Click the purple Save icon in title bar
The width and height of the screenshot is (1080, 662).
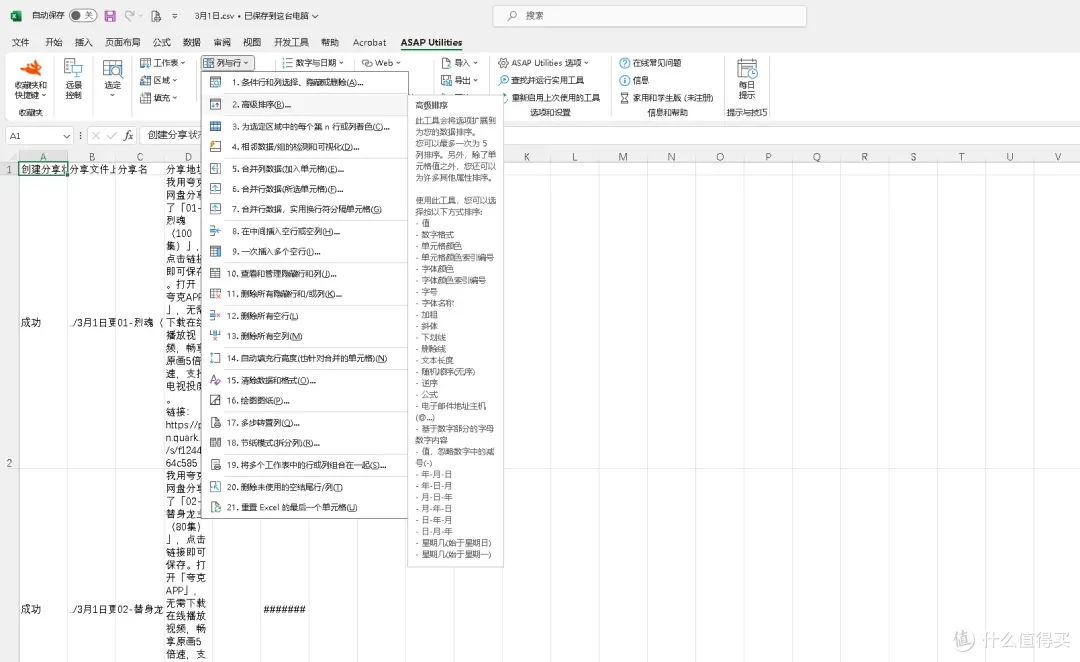[110, 15]
